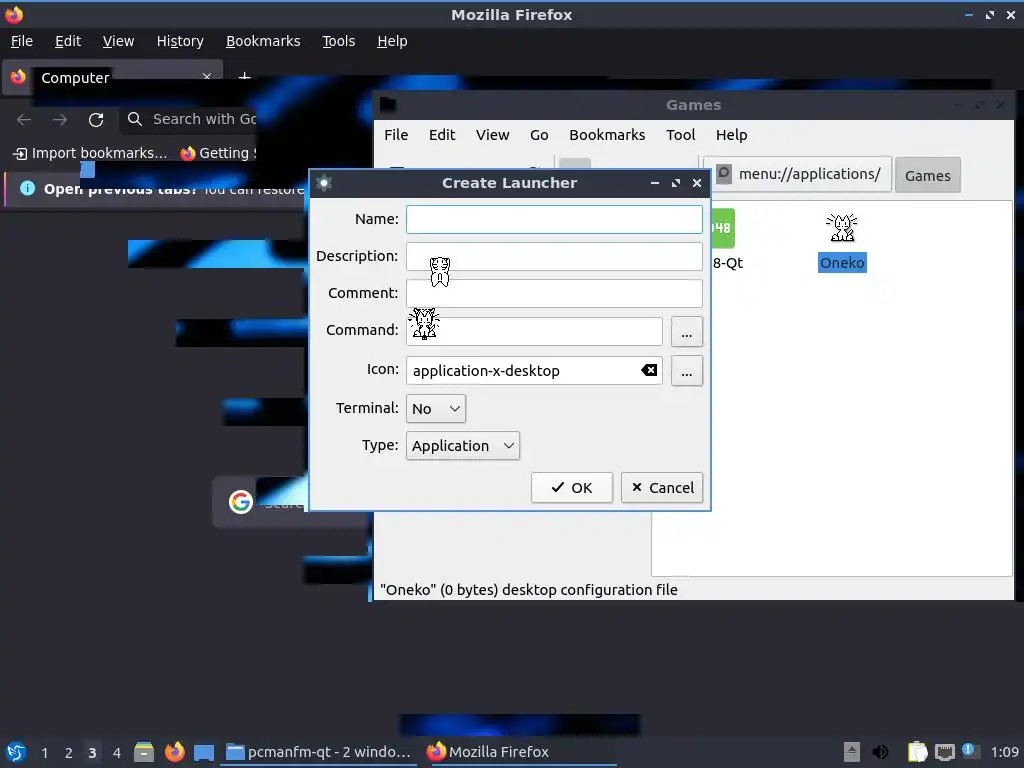Open a new Firefox tab
Viewport: 1024px width, 768px height.
[x=244, y=77]
